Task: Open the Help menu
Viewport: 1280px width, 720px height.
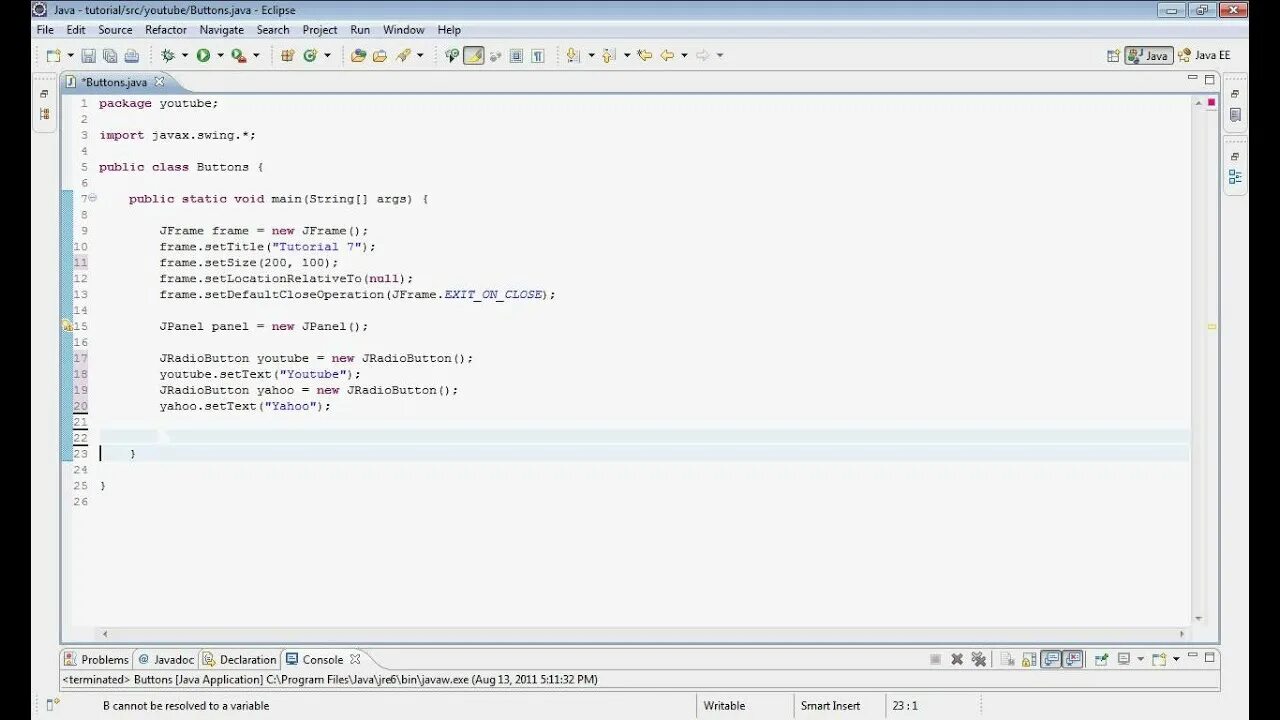Action: click(x=449, y=30)
